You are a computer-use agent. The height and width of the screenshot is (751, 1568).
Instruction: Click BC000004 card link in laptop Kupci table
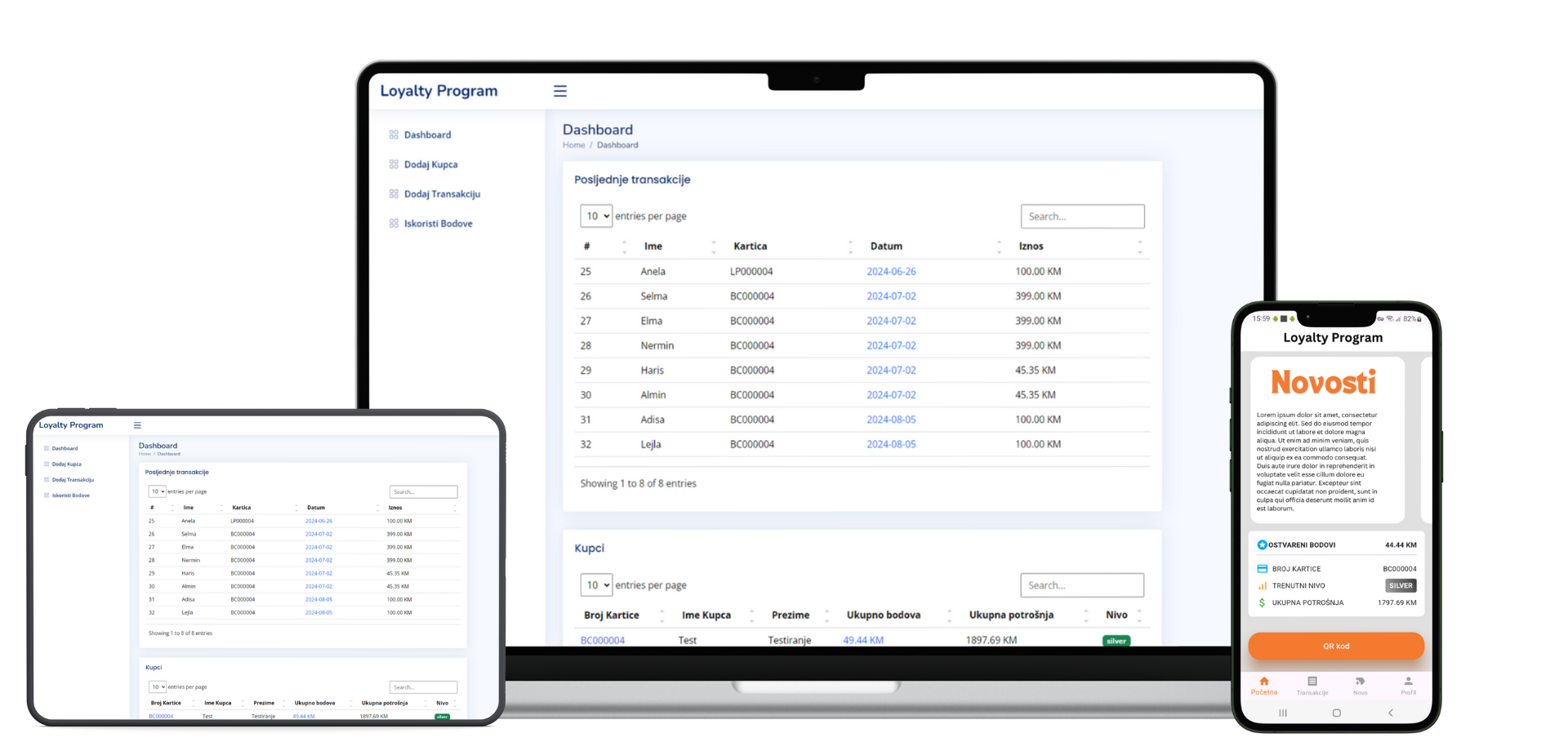[603, 640]
